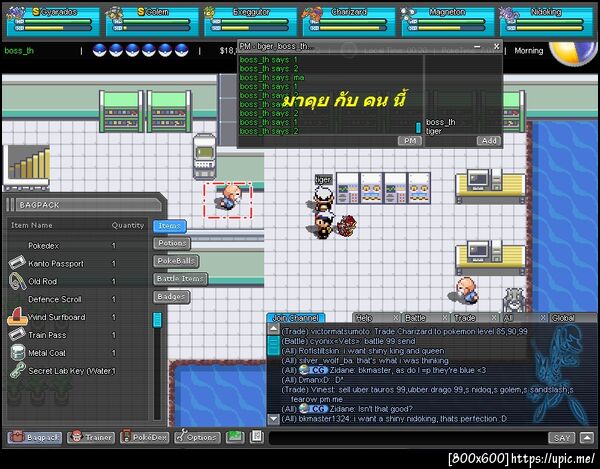Close the Battle chat tab
600x469 pixels.
[445, 318]
